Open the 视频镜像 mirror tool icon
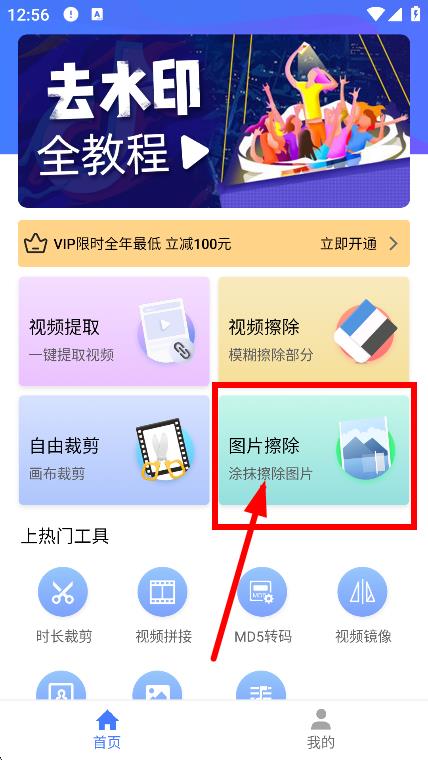The width and height of the screenshot is (428, 760). pyautogui.click(x=362, y=592)
